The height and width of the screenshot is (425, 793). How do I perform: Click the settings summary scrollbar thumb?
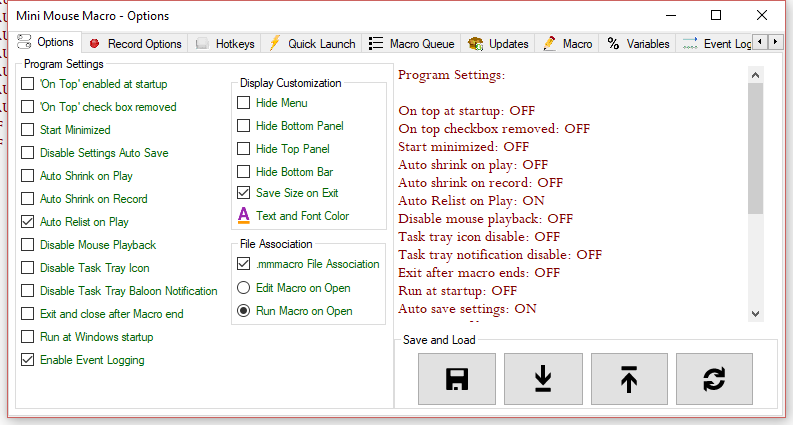(x=756, y=148)
